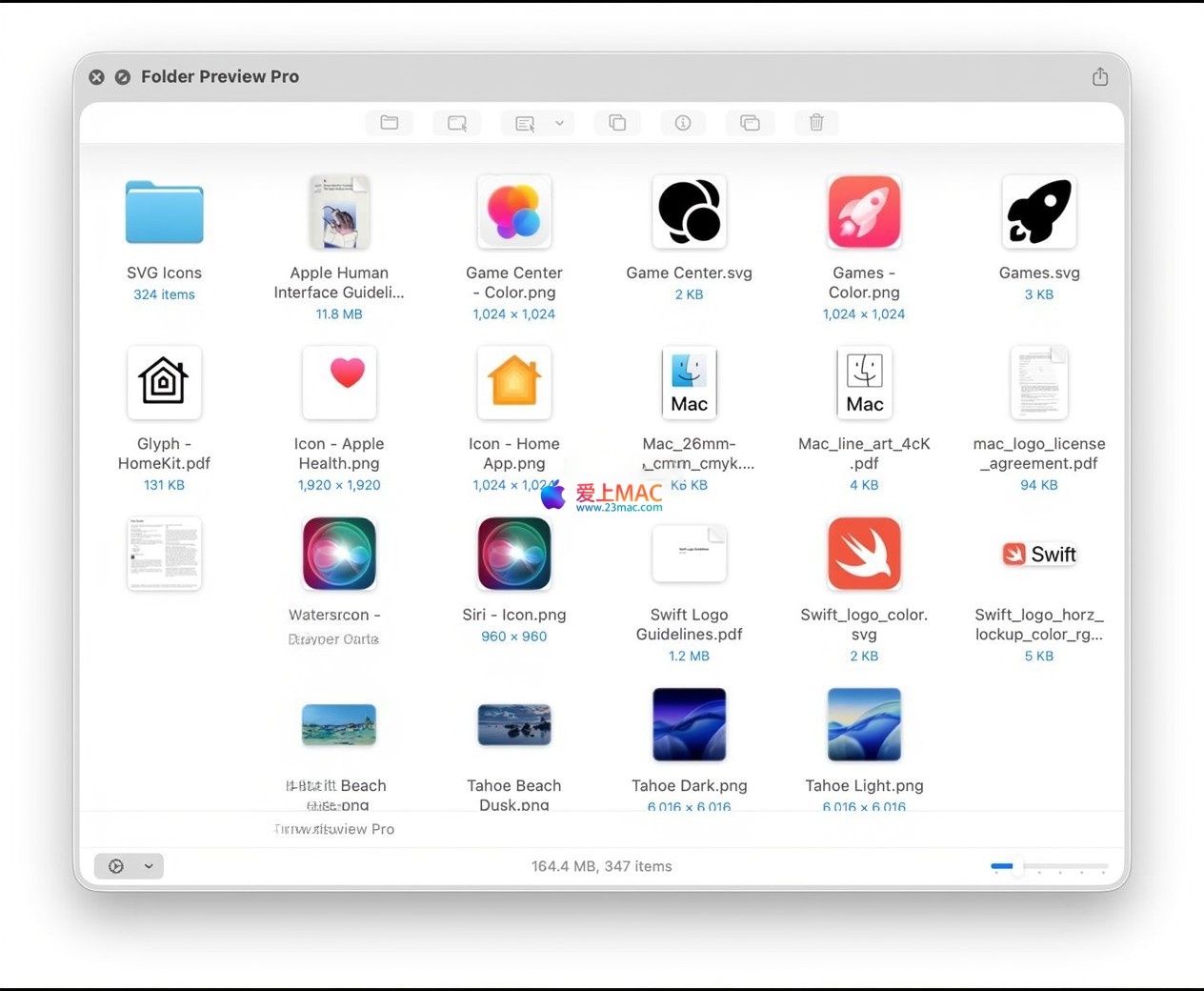Click the copy toolbar icon

coord(617,123)
